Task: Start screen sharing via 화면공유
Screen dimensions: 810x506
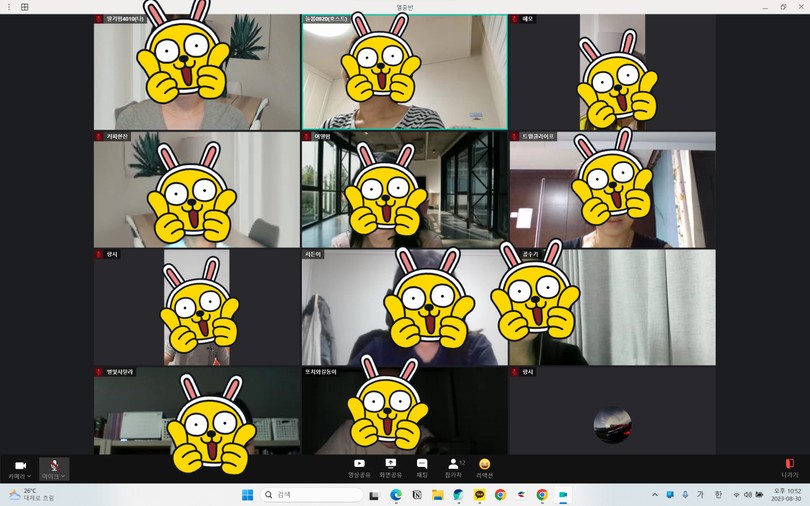Action: (x=391, y=468)
